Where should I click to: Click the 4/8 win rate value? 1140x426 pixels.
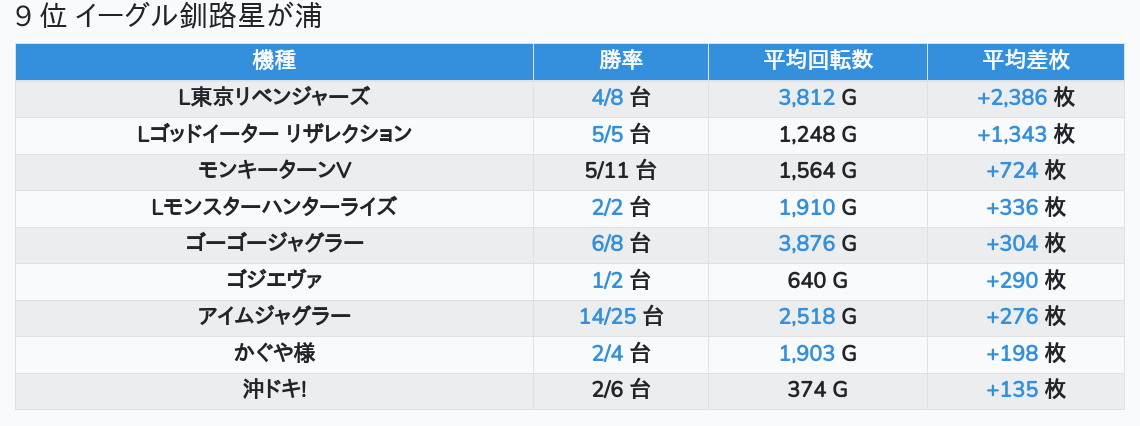point(608,98)
